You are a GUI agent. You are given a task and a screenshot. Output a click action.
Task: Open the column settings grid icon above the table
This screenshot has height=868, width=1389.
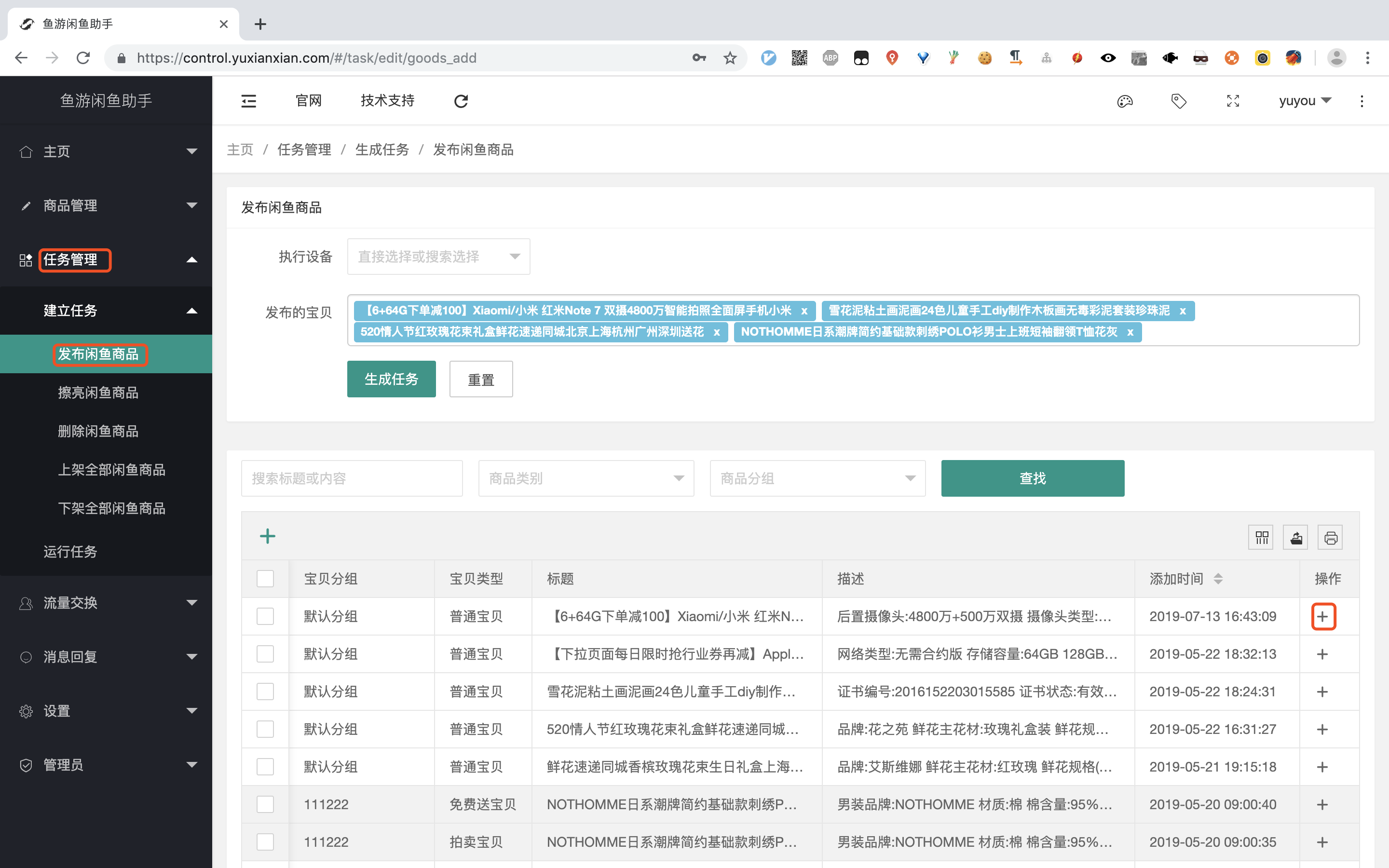tap(1261, 537)
